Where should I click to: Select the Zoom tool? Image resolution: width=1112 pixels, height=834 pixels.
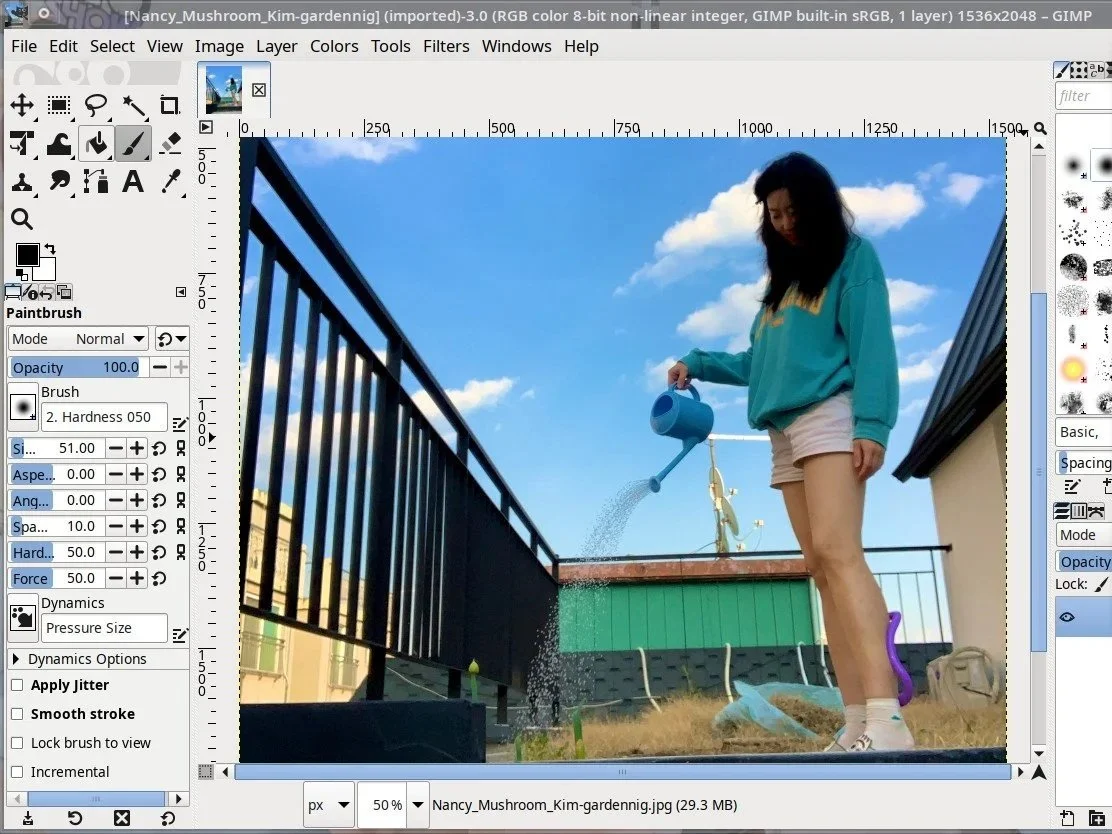pos(21,219)
